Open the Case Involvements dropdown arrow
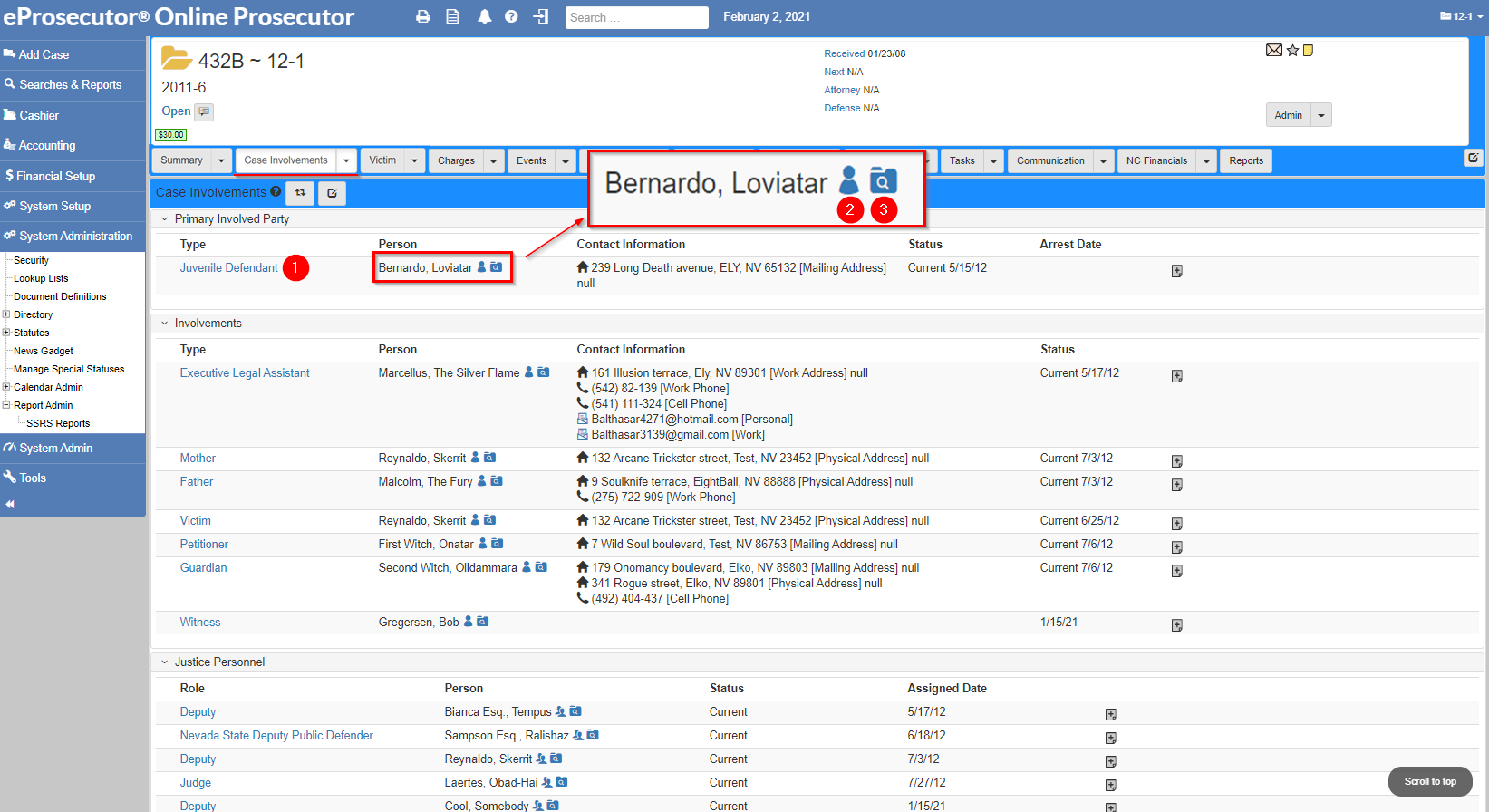This screenshot has height=812, width=1489. pos(346,160)
